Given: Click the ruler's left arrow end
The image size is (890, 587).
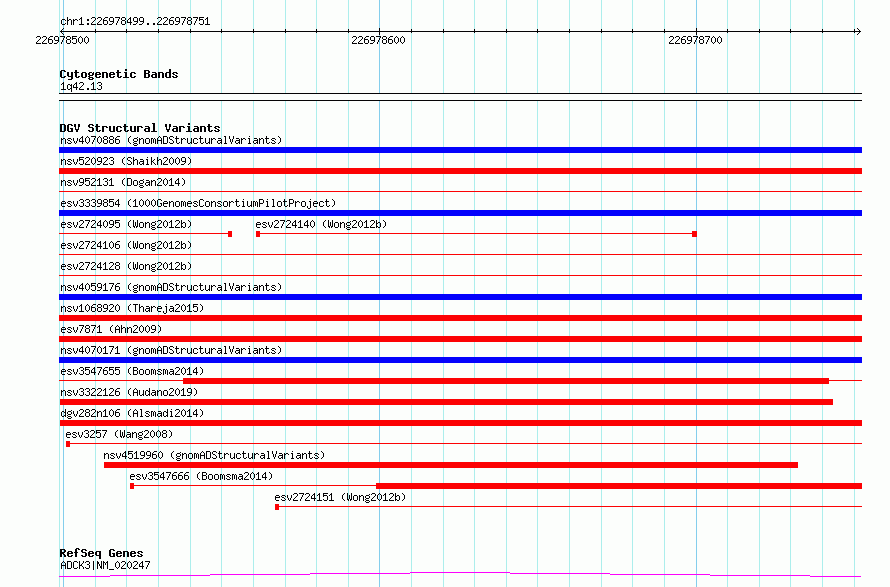Looking at the screenshot, I should (62, 32).
